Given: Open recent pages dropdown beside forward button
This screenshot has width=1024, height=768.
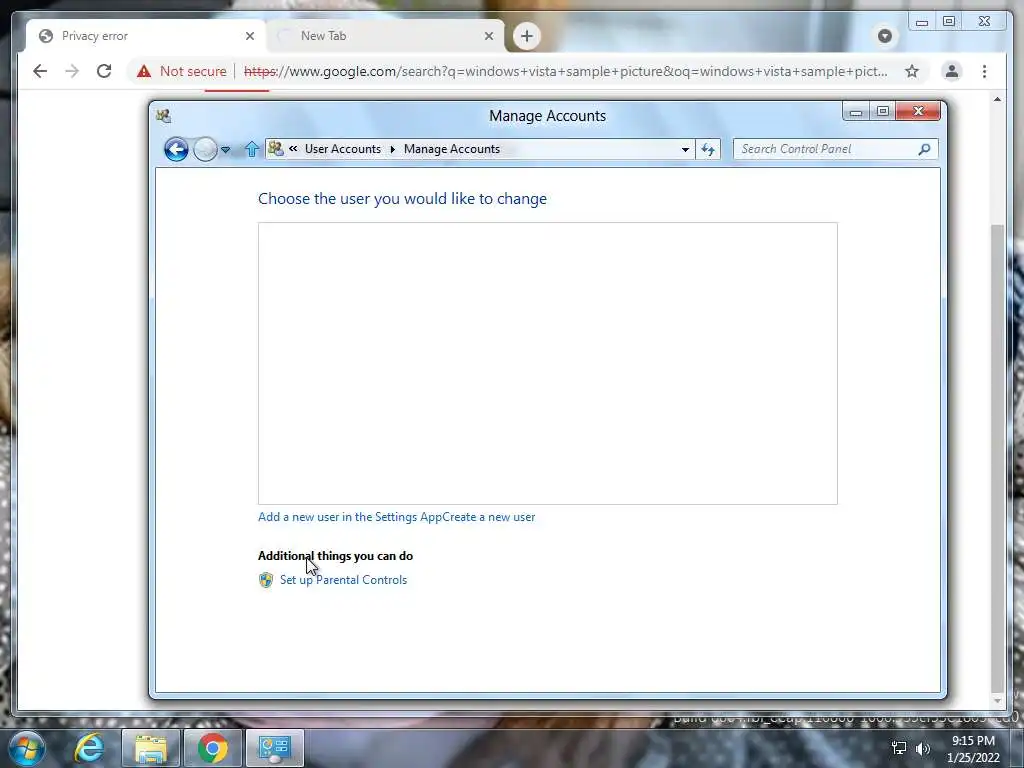Looking at the screenshot, I should click(x=225, y=150).
